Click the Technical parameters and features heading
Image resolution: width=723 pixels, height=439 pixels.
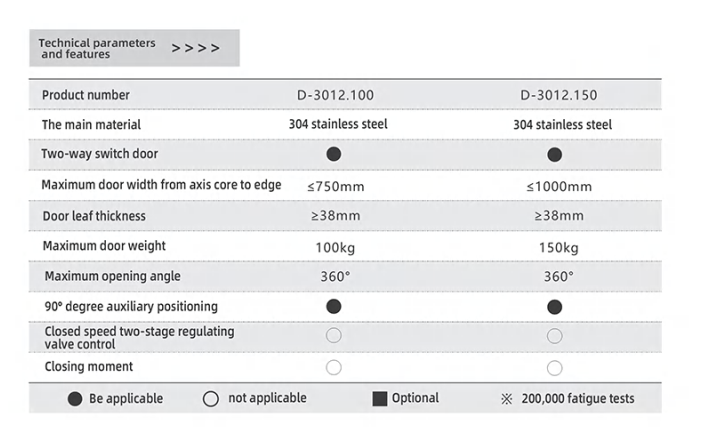[x=97, y=48]
